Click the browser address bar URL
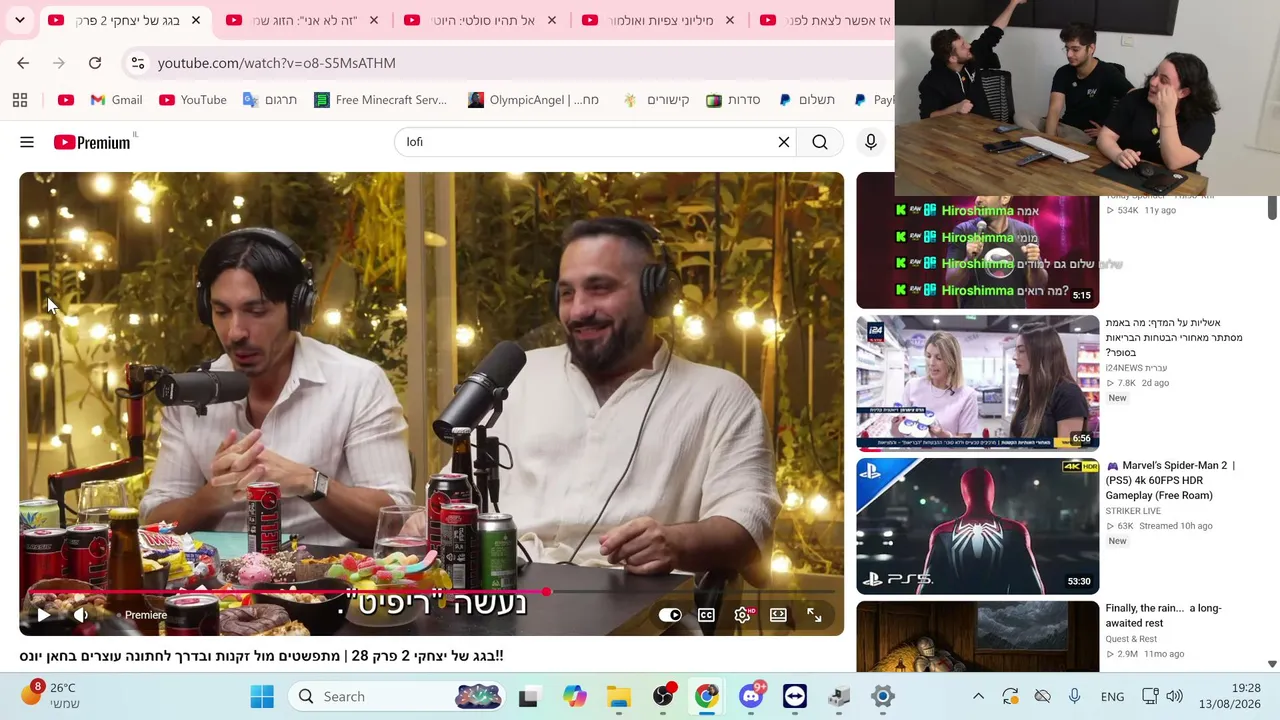The width and height of the screenshot is (1280, 720). point(276,63)
